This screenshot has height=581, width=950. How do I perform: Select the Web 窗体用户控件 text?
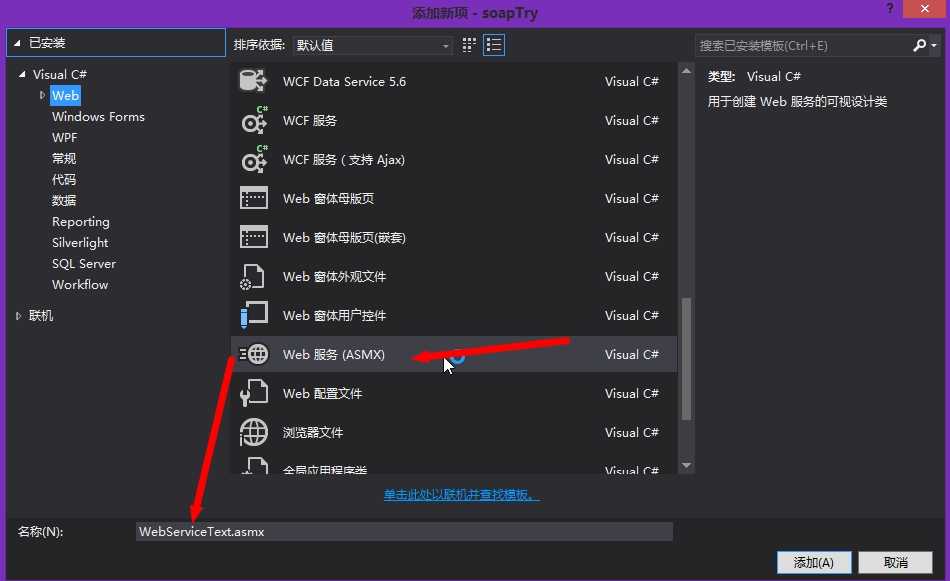coord(334,316)
